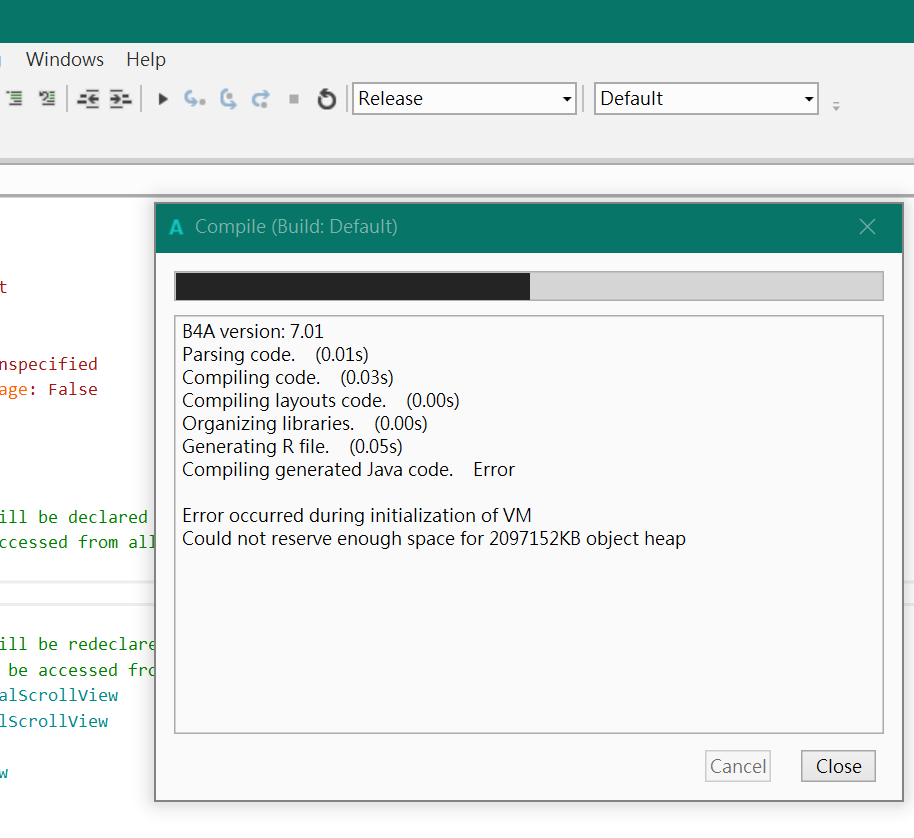Click the 'Compiling generated Java code. Error' line
This screenshot has height=838, width=914.
(348, 469)
